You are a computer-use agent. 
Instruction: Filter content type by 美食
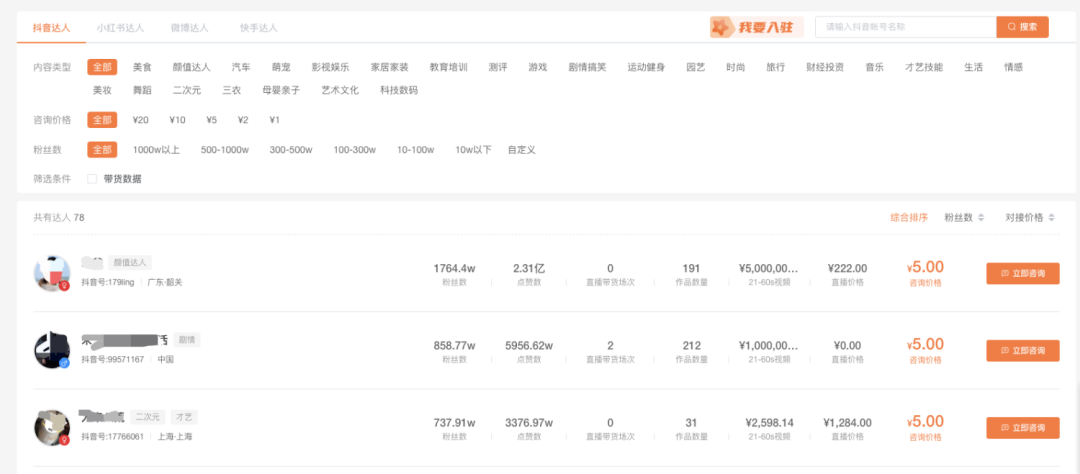pos(142,68)
